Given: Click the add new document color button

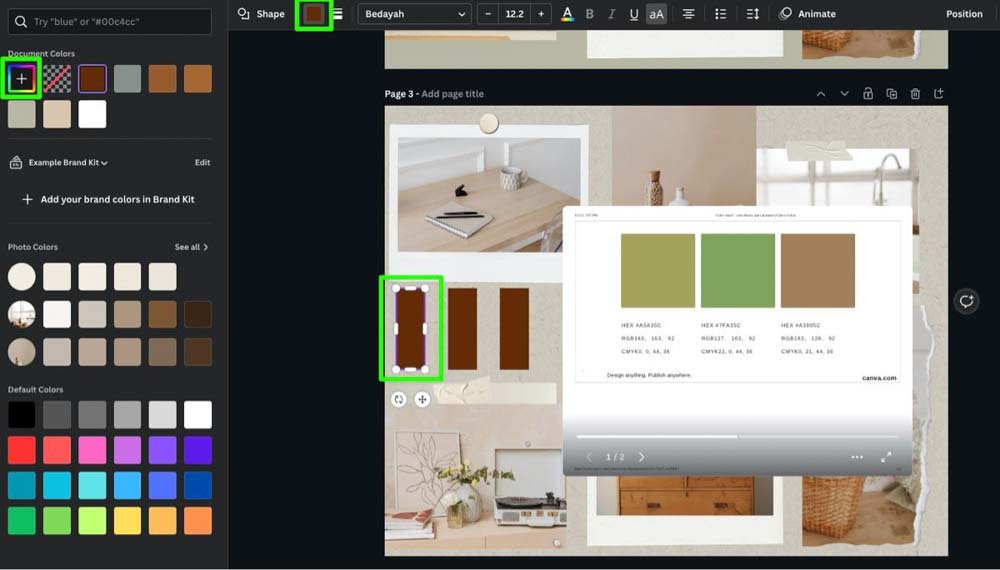Looking at the screenshot, I should (x=22, y=79).
